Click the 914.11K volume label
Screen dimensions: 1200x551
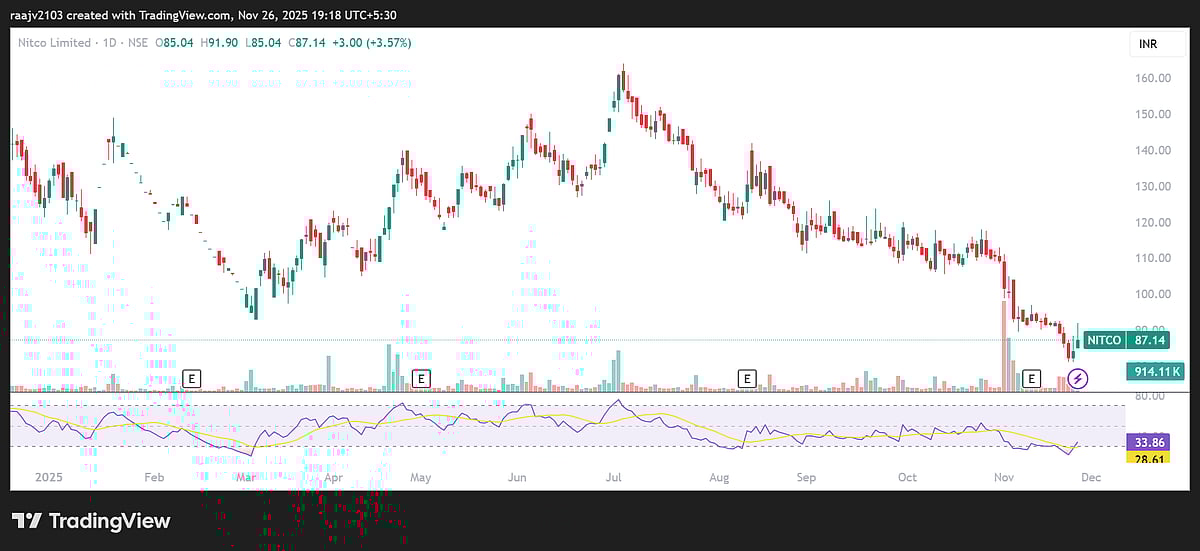point(1157,372)
